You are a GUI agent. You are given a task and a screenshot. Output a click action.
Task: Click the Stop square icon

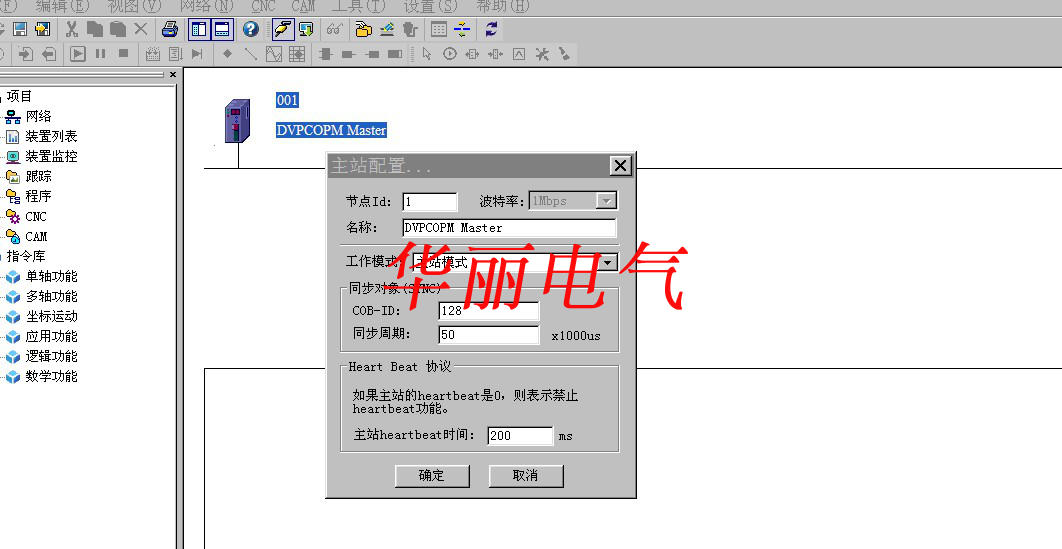123,53
